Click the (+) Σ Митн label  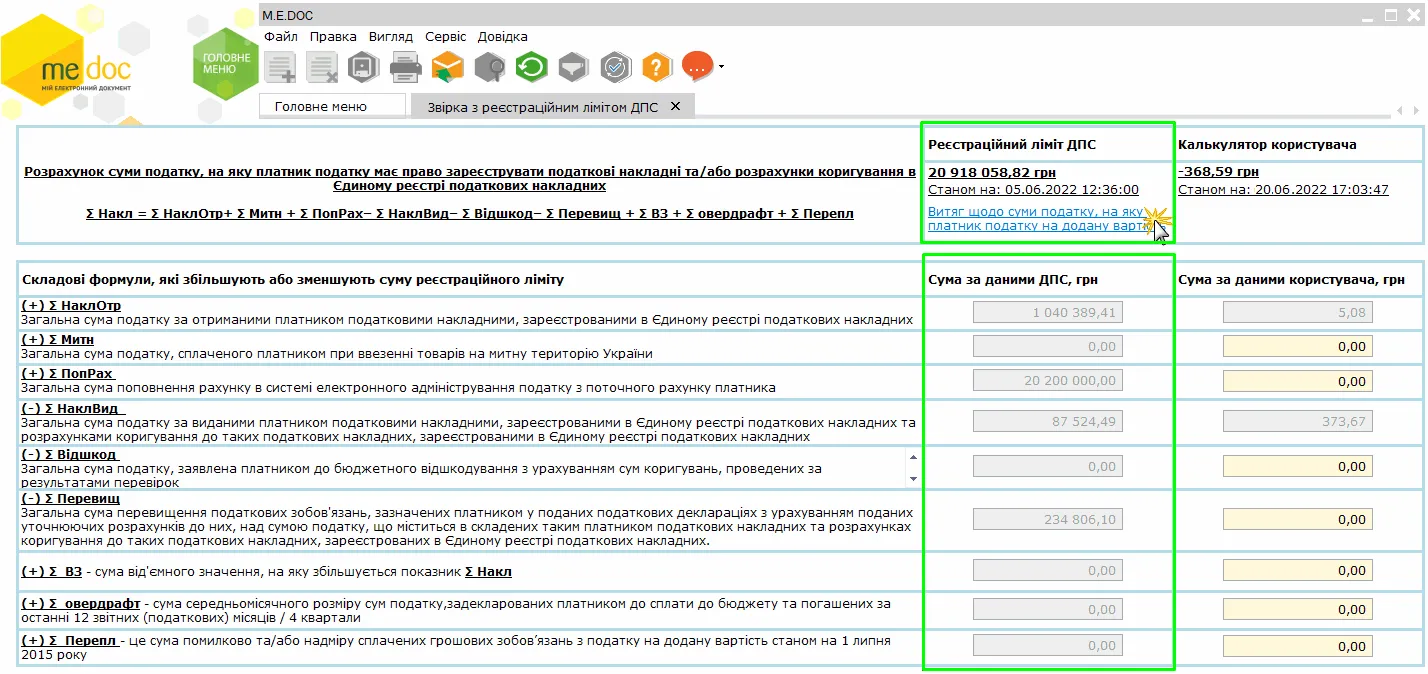tap(57, 340)
